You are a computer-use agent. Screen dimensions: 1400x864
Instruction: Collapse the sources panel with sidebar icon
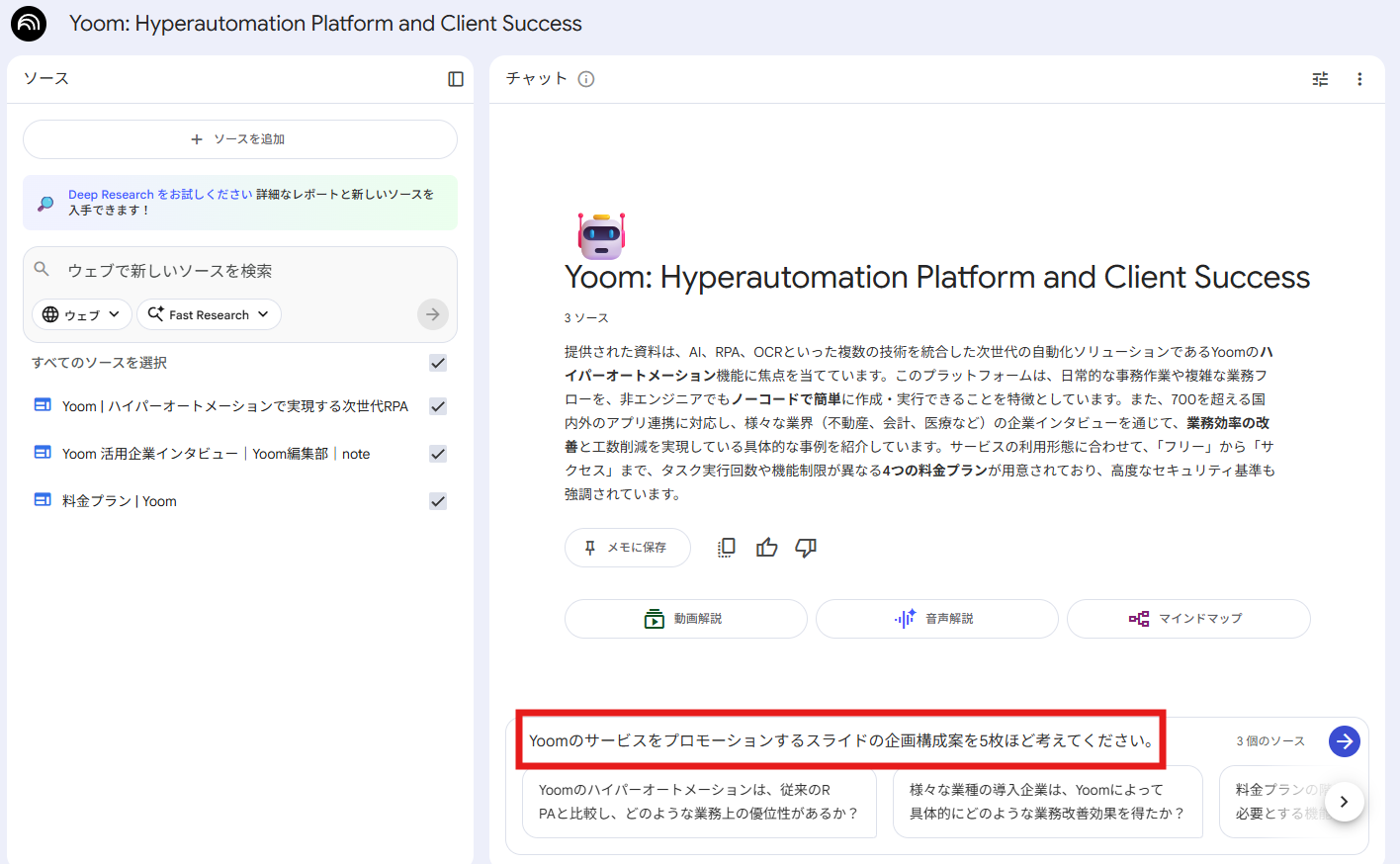(x=456, y=79)
